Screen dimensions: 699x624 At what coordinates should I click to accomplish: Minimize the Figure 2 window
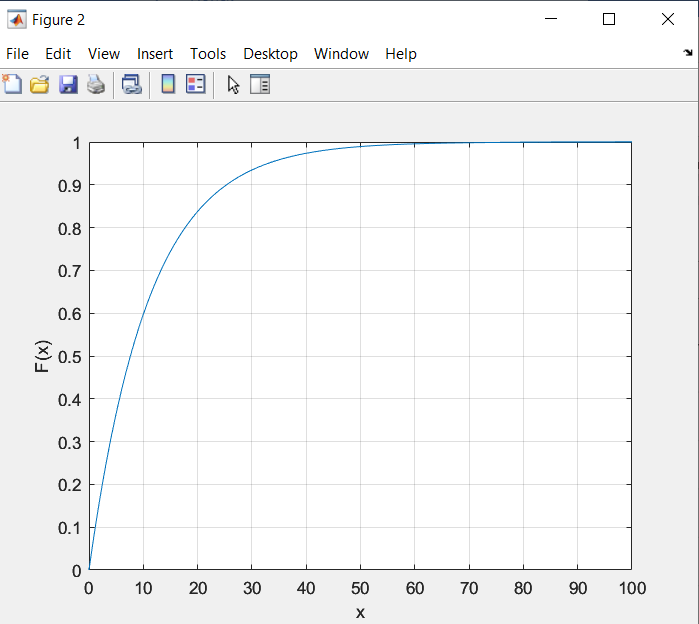(551, 19)
